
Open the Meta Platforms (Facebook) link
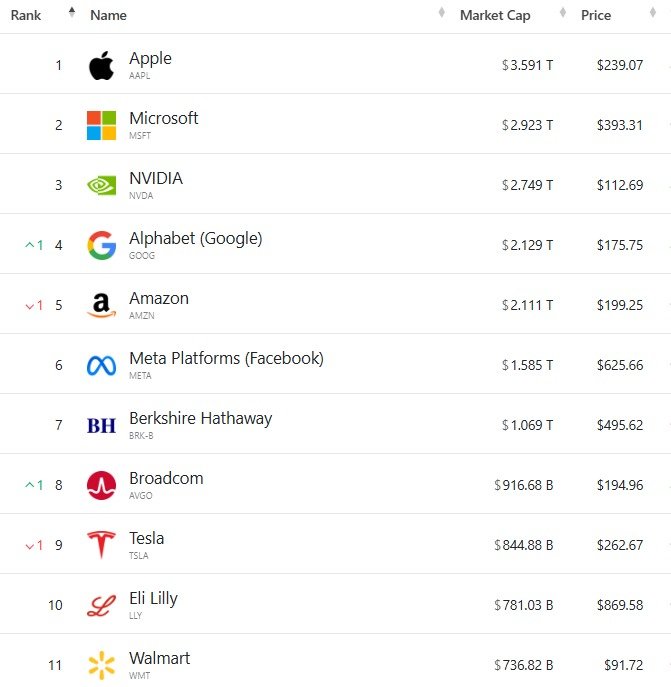pos(226,359)
